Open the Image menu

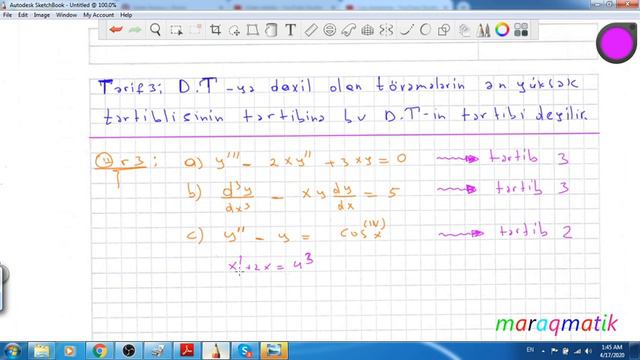click(42, 15)
